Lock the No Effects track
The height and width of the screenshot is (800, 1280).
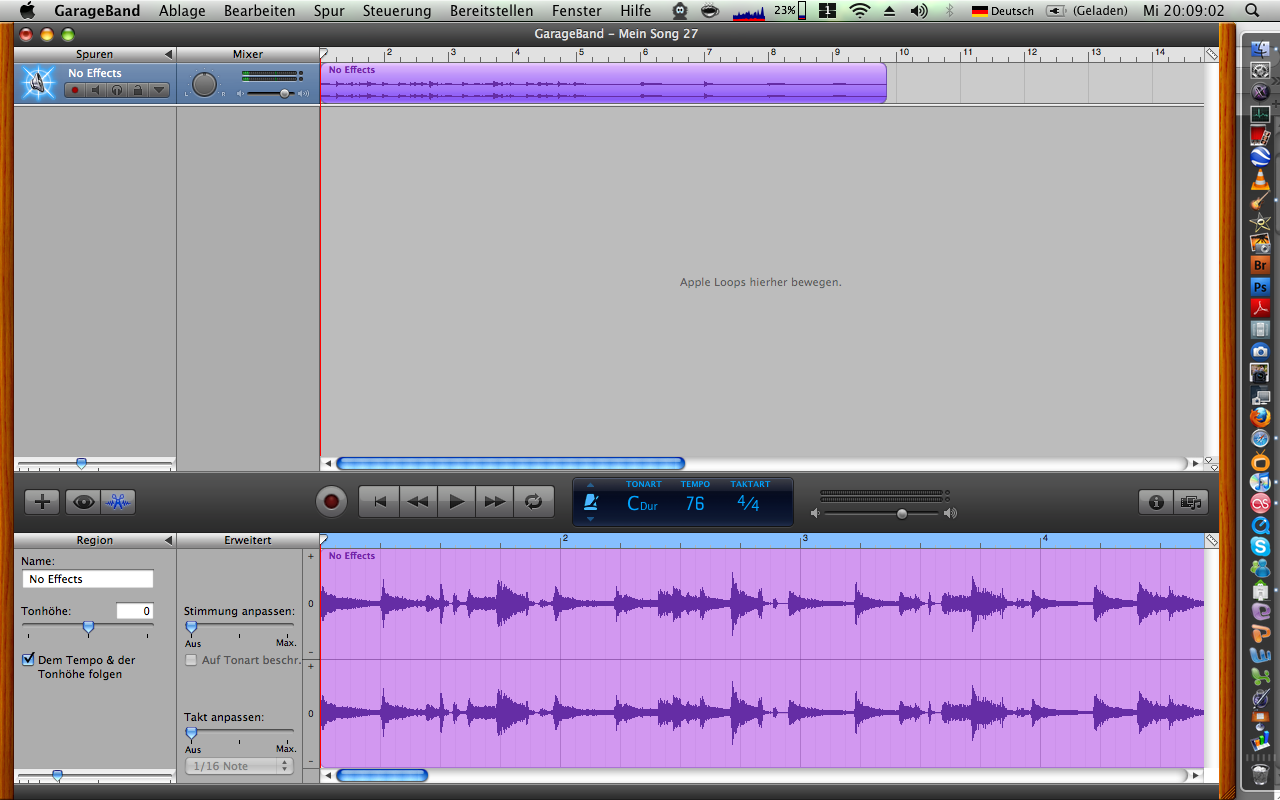[x=138, y=90]
